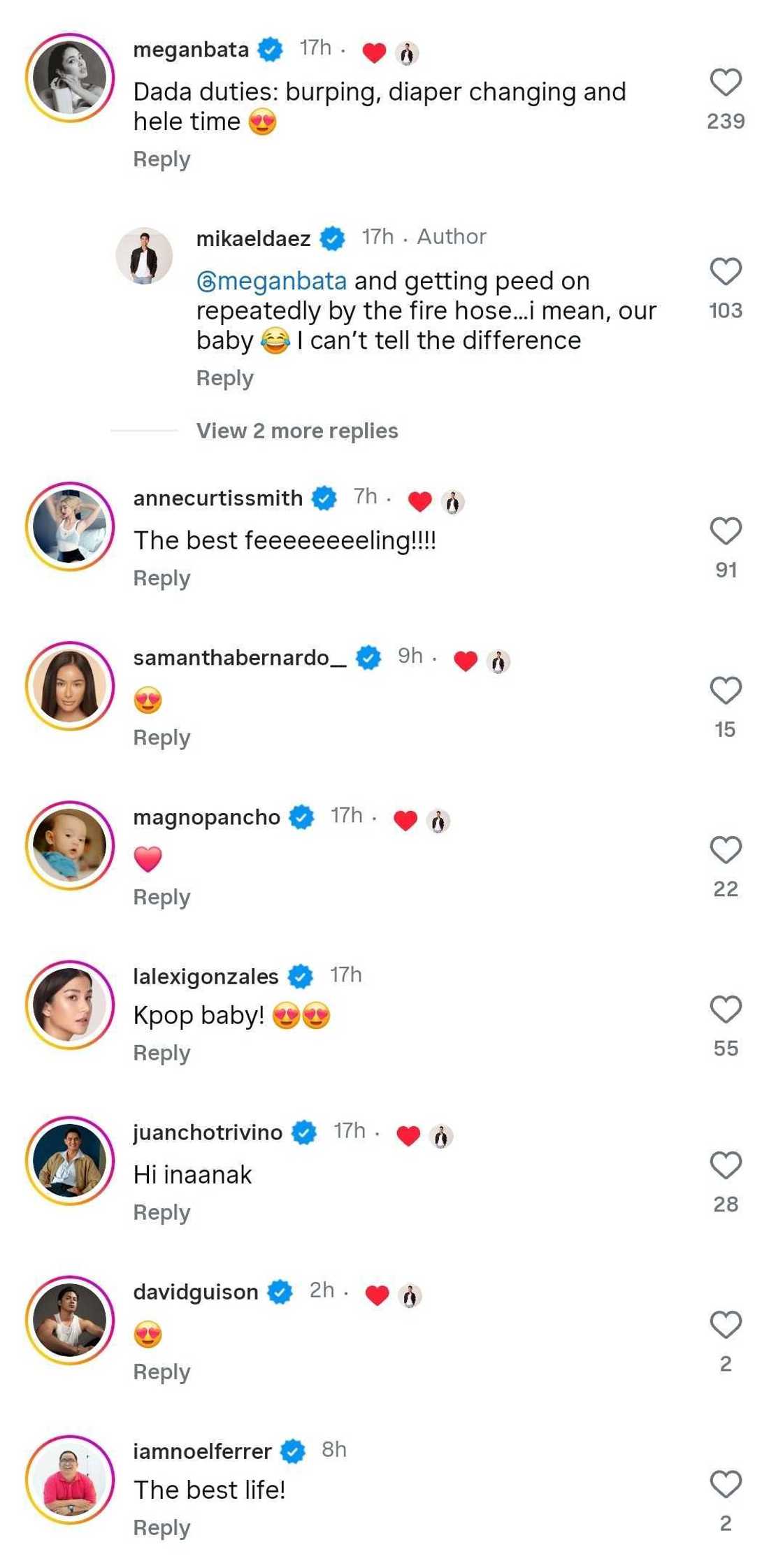The image size is (783, 1568).
Task: Tap heart on lalexigonzales' Kpop baby comment
Action: pyautogui.click(x=726, y=1009)
